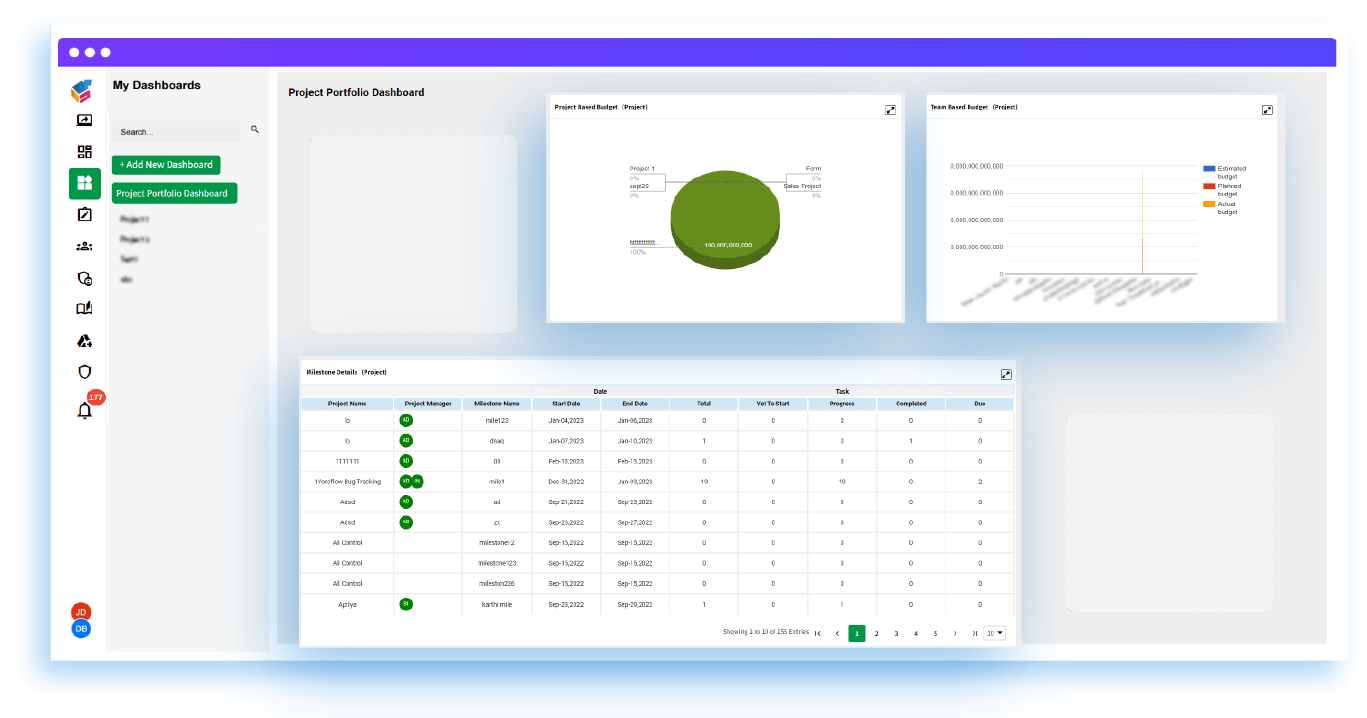Click the milestone123 cell

coord(497,563)
